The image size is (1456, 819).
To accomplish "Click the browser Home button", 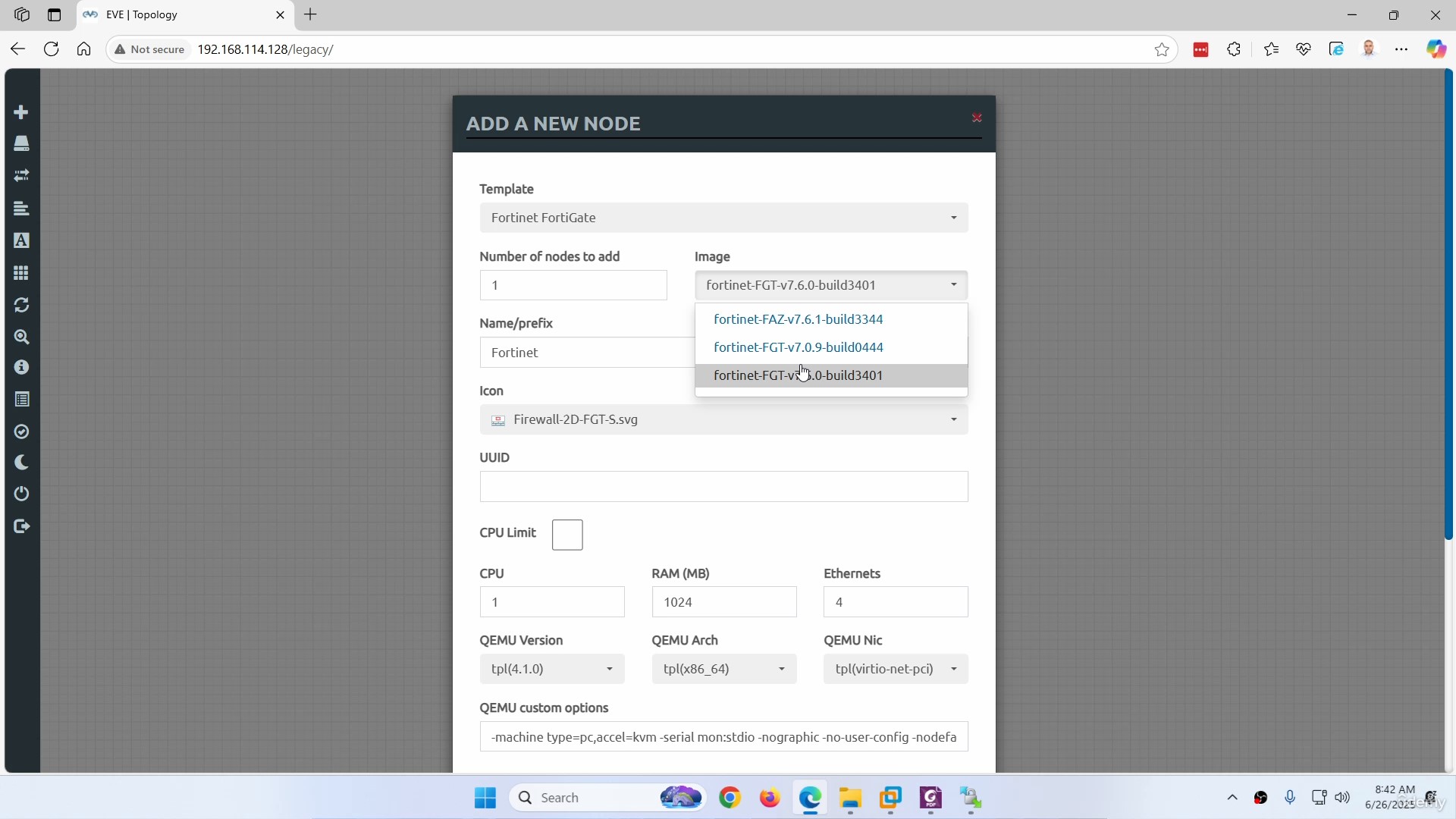I will point(83,49).
